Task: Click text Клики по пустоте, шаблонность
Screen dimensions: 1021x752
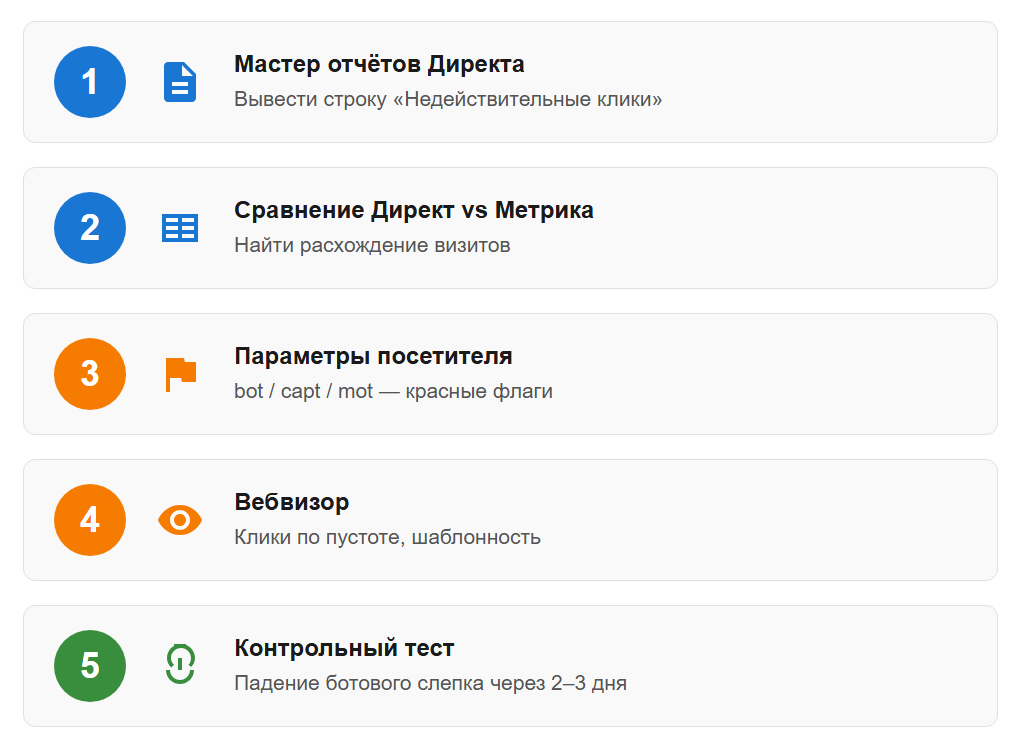Action: pos(387,537)
